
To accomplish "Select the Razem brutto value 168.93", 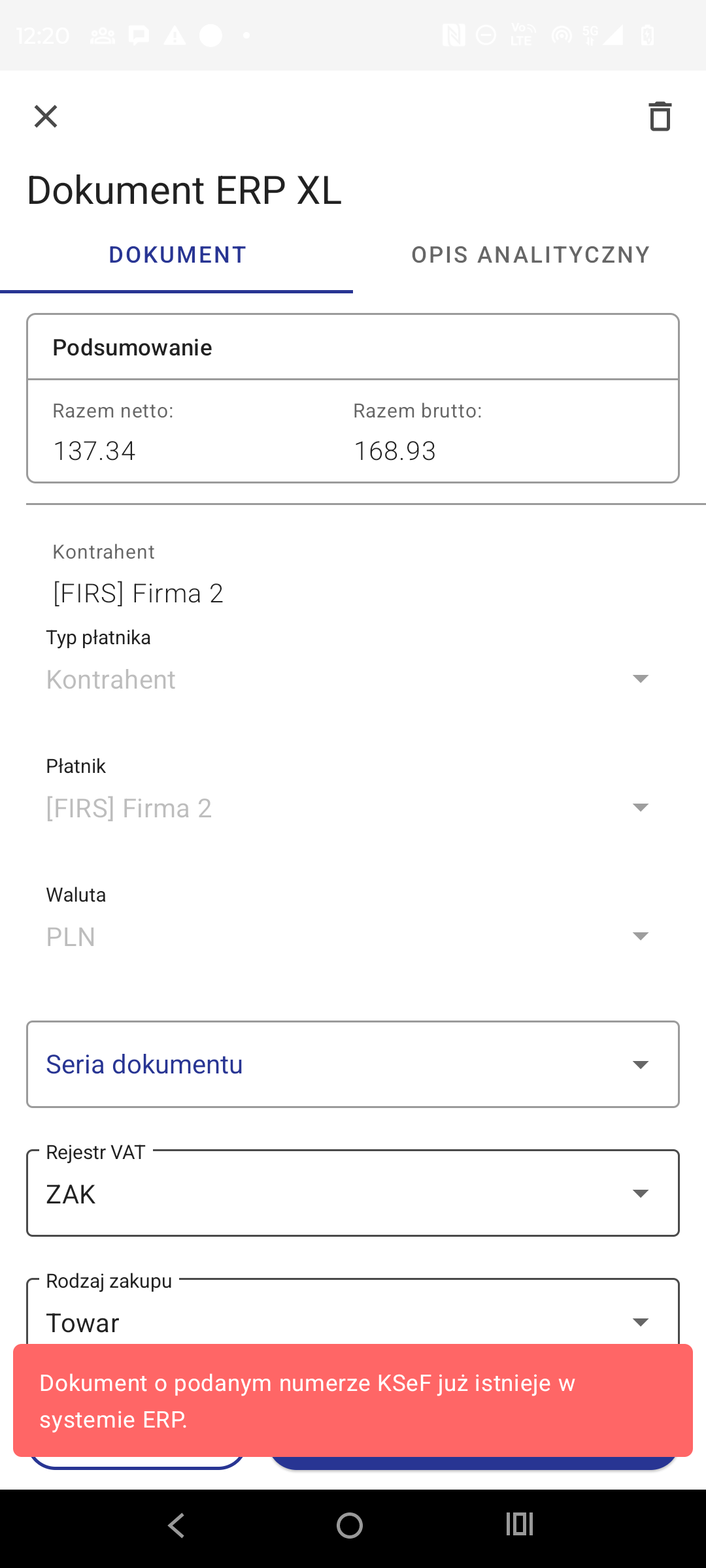I will [x=395, y=451].
